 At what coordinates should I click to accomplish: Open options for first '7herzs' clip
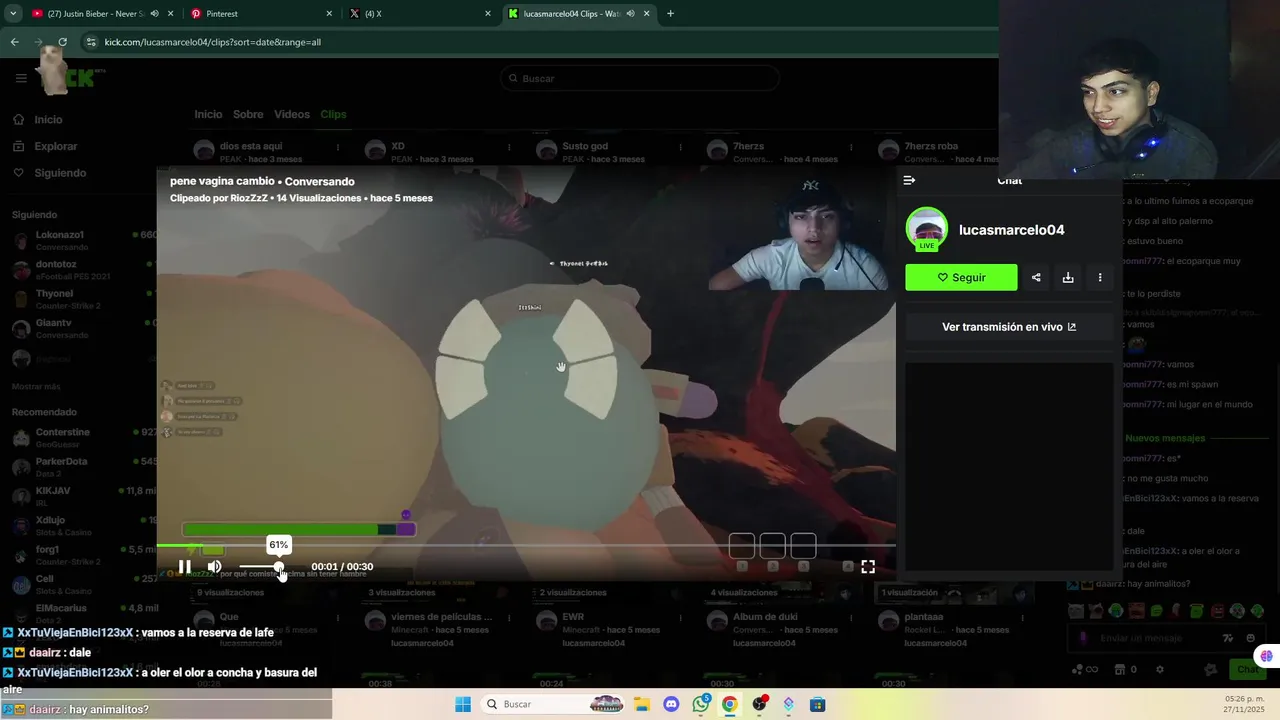point(852,147)
